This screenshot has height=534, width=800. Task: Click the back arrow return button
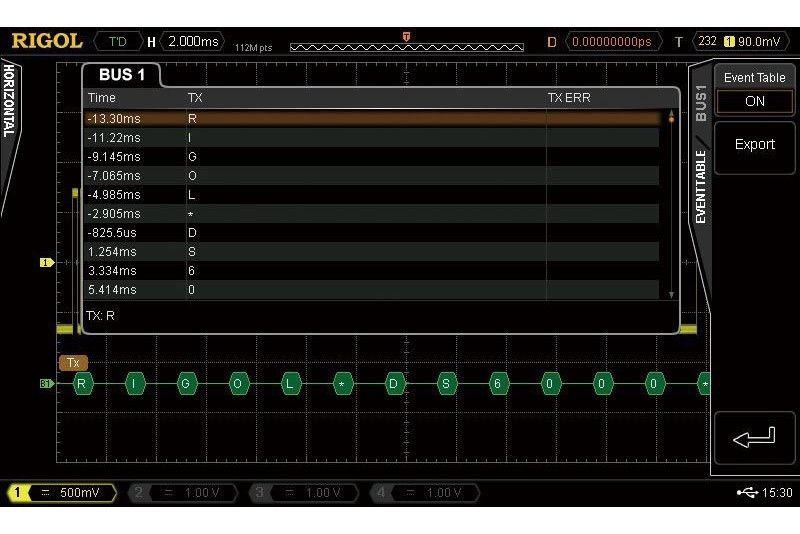754,437
